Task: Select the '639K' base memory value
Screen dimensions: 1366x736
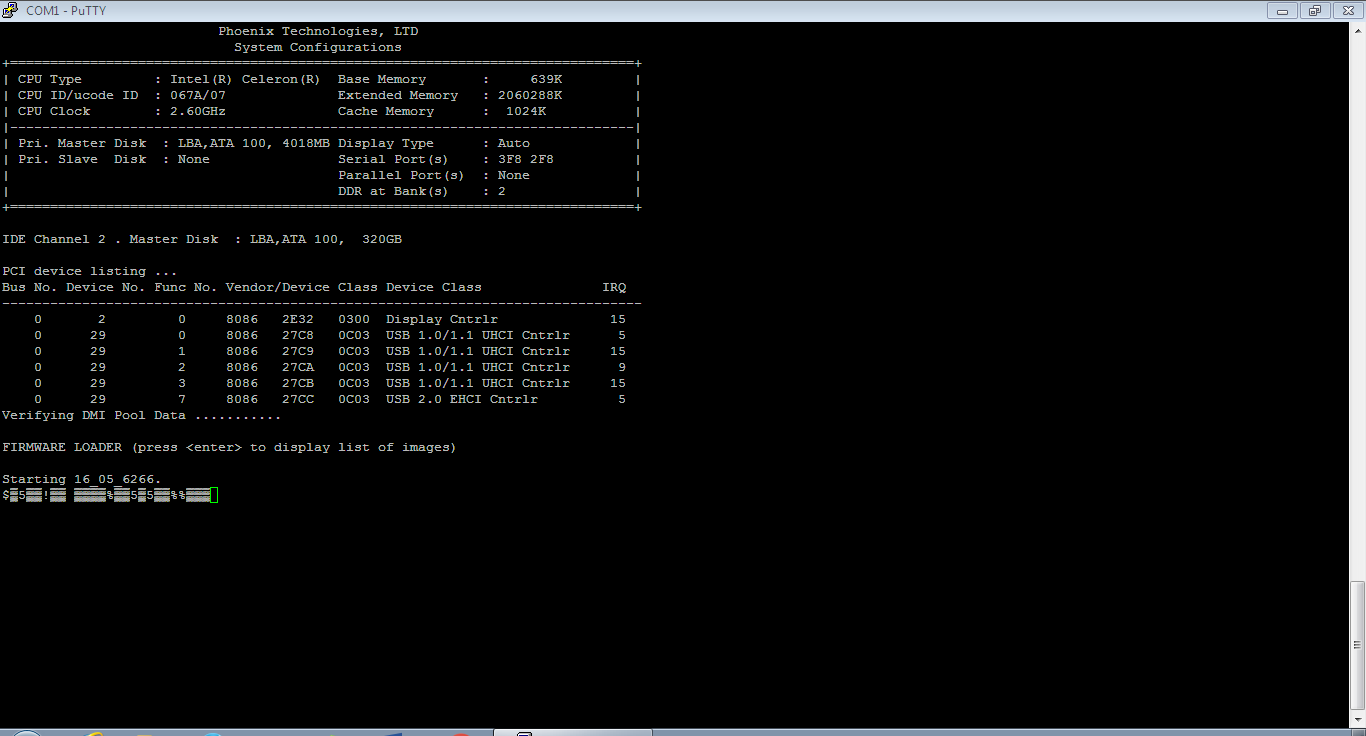Action: tap(546, 80)
